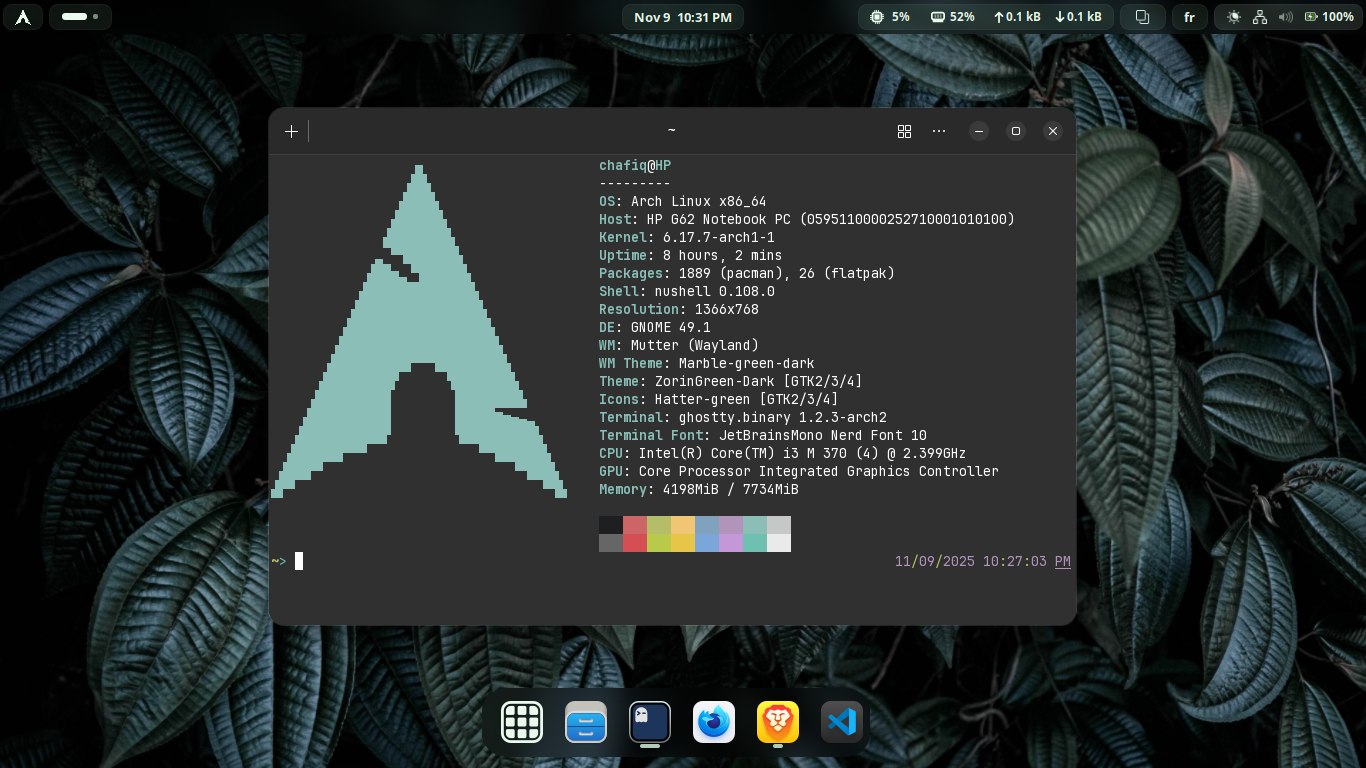Image resolution: width=1366 pixels, height=768 pixels.
Task: Click the "Shell: nushell 0.108.0" line
Action: pos(687,291)
